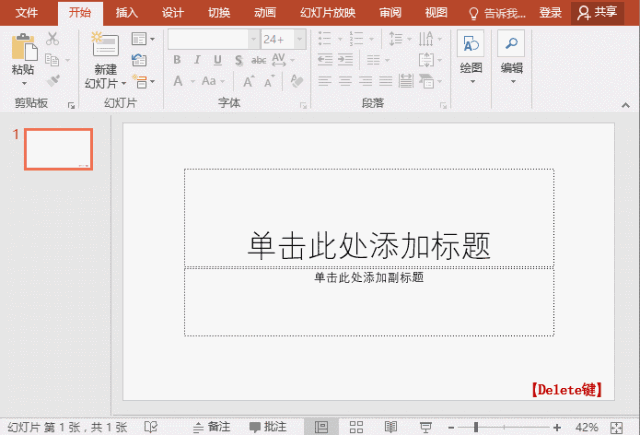640x435 pixels.
Task: Click the align text vertical icon
Action: [x=426, y=60]
